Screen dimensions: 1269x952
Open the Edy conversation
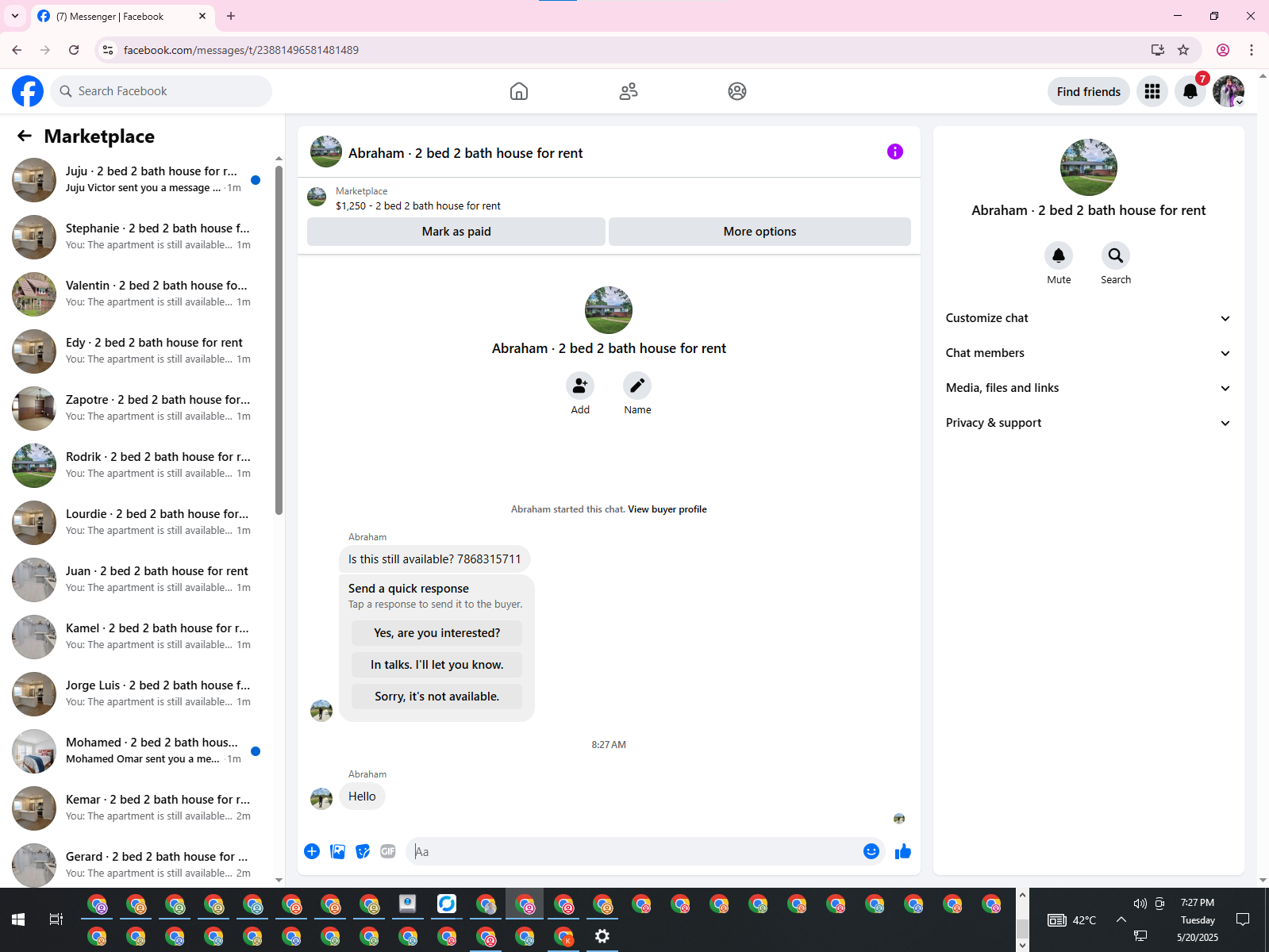pos(137,351)
